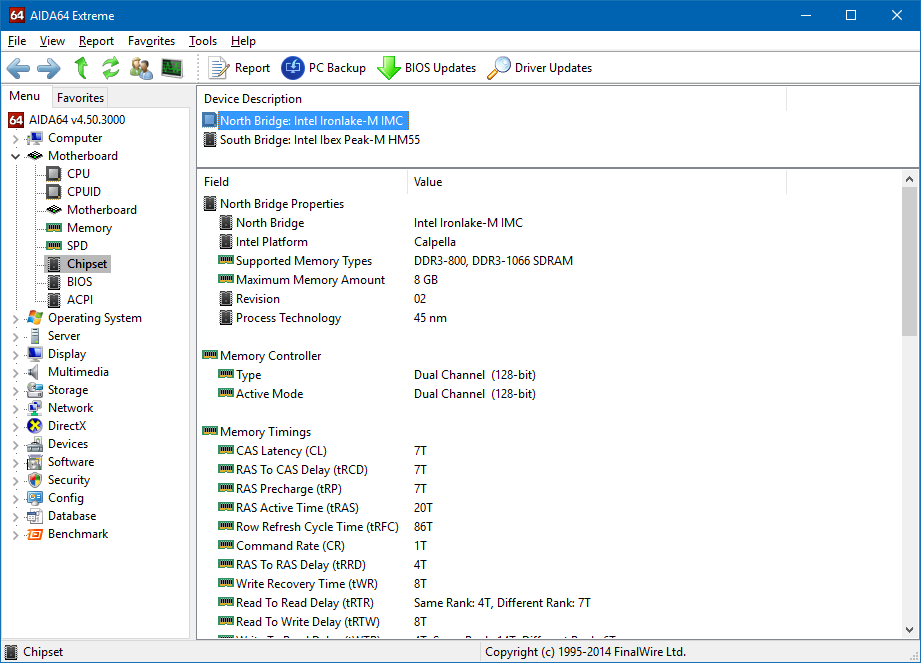Click the scrollbar down arrow in details
This screenshot has width=921, height=663.
click(x=909, y=630)
